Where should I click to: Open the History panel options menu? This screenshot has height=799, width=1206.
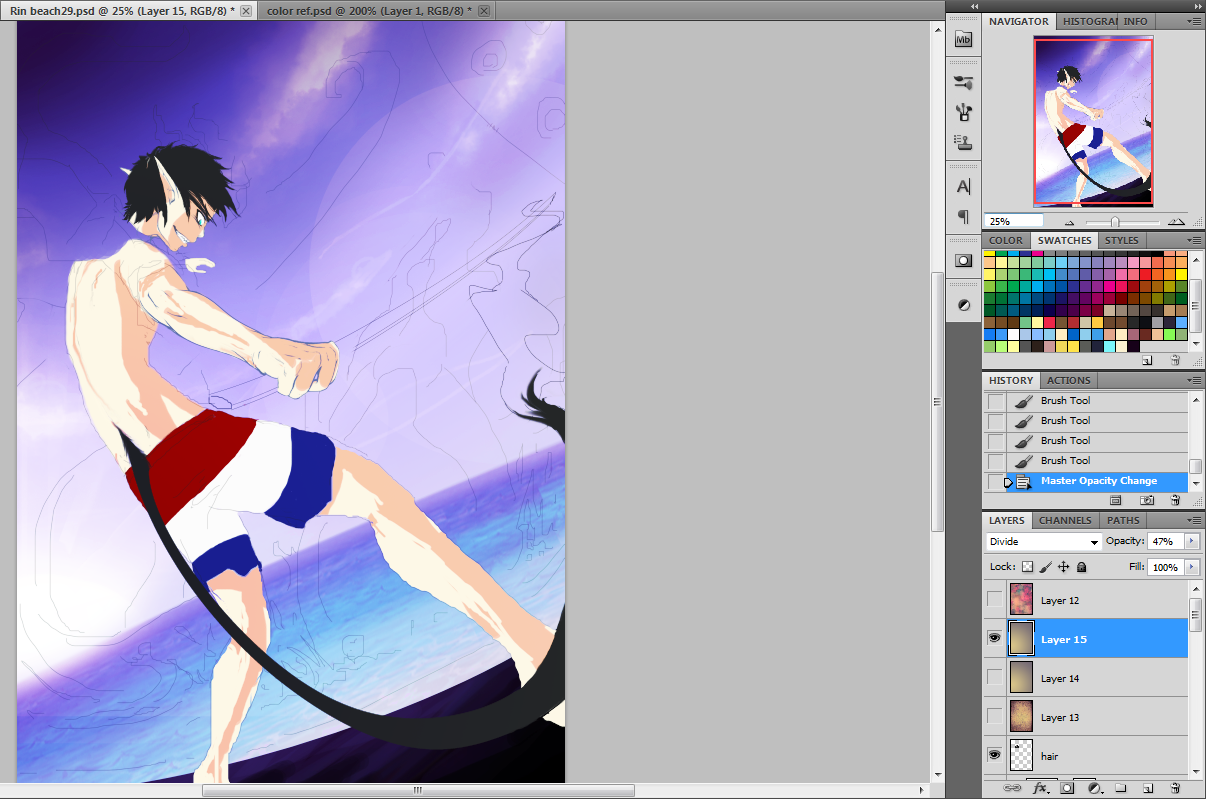pyautogui.click(x=1194, y=380)
